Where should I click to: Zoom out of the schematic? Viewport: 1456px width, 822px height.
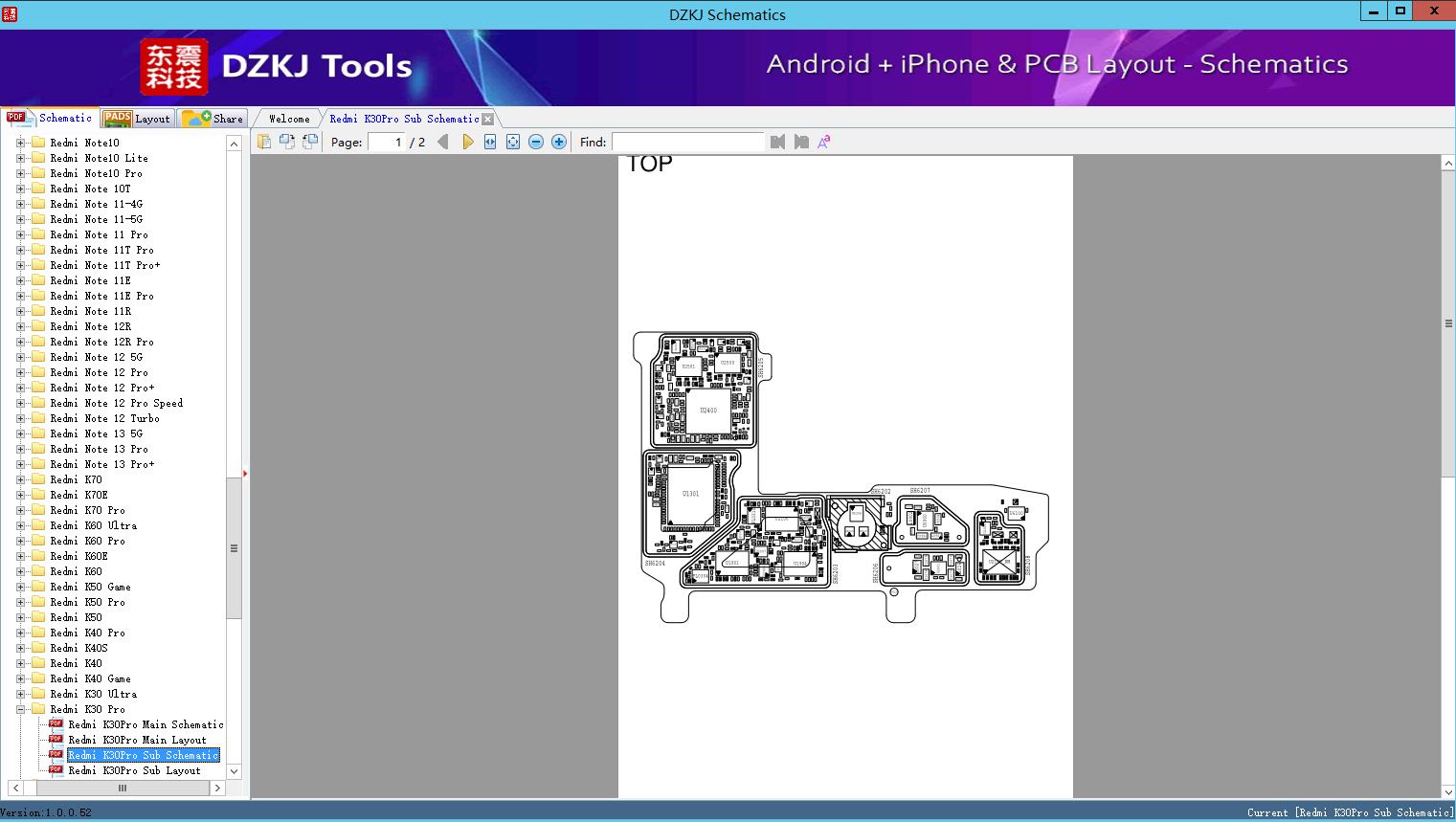[x=536, y=142]
